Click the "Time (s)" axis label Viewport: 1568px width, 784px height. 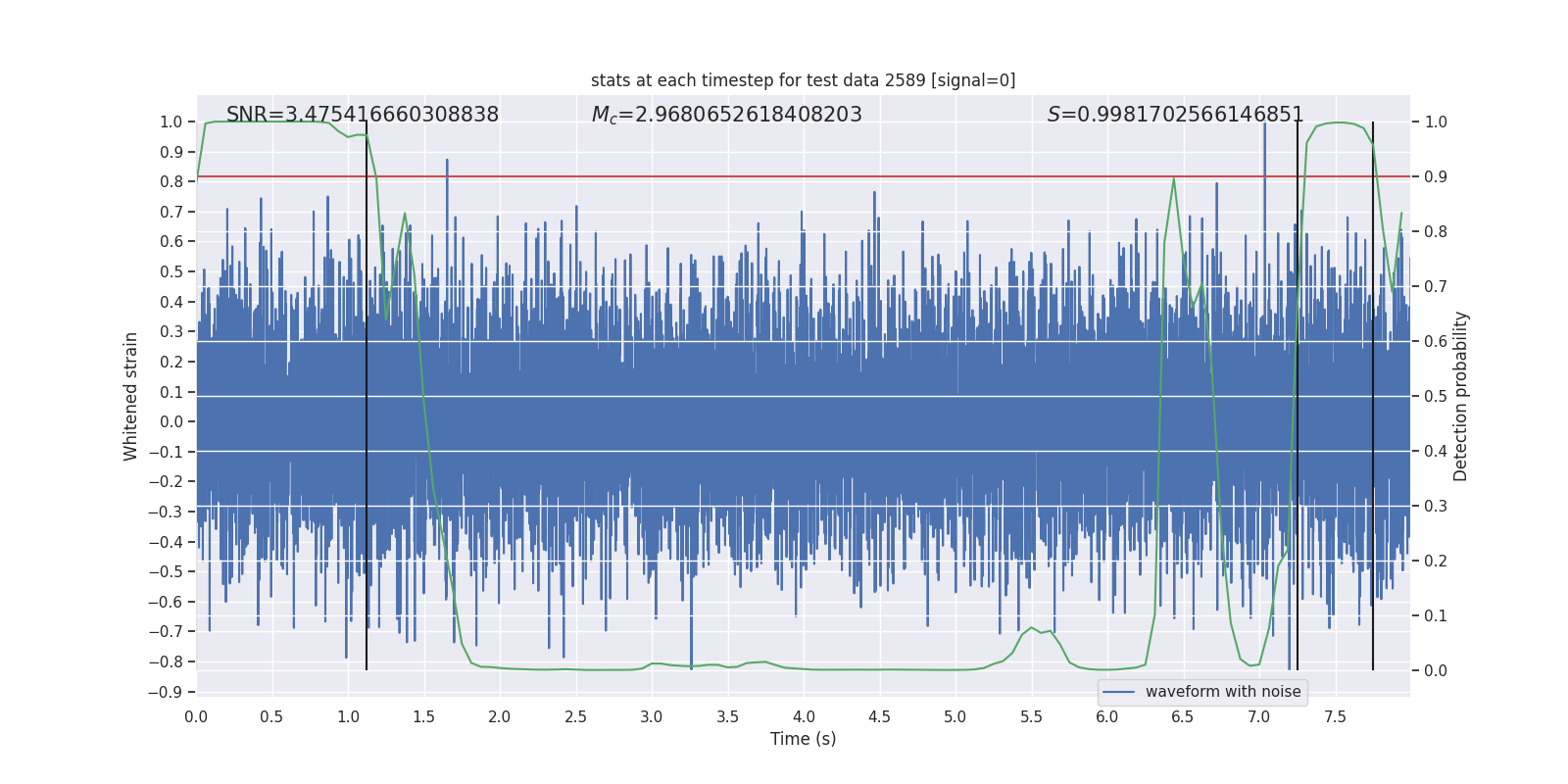tap(804, 739)
